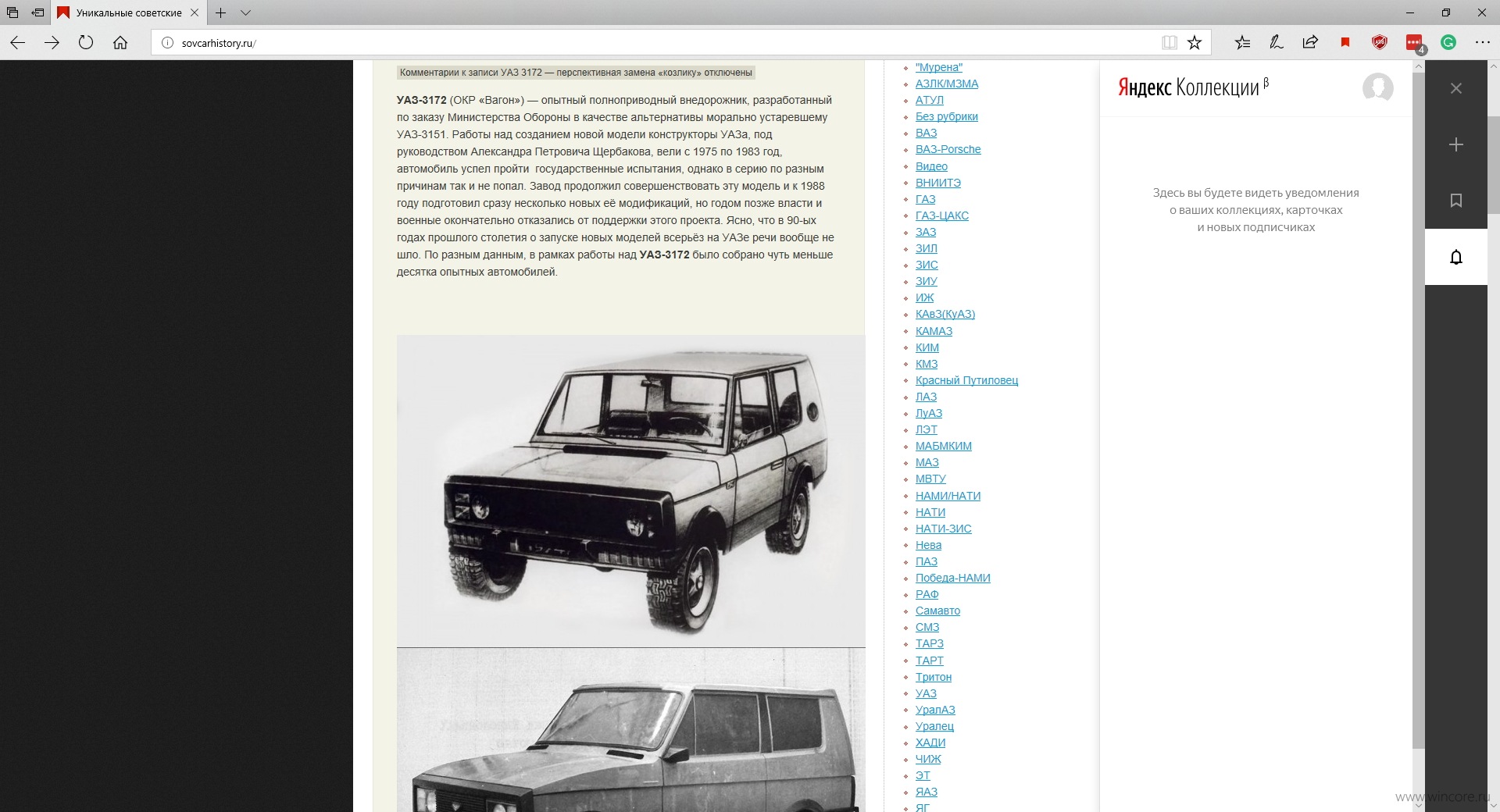Open the ВАЗ-Porsche category
This screenshot has width=1500, height=812.
(x=948, y=149)
